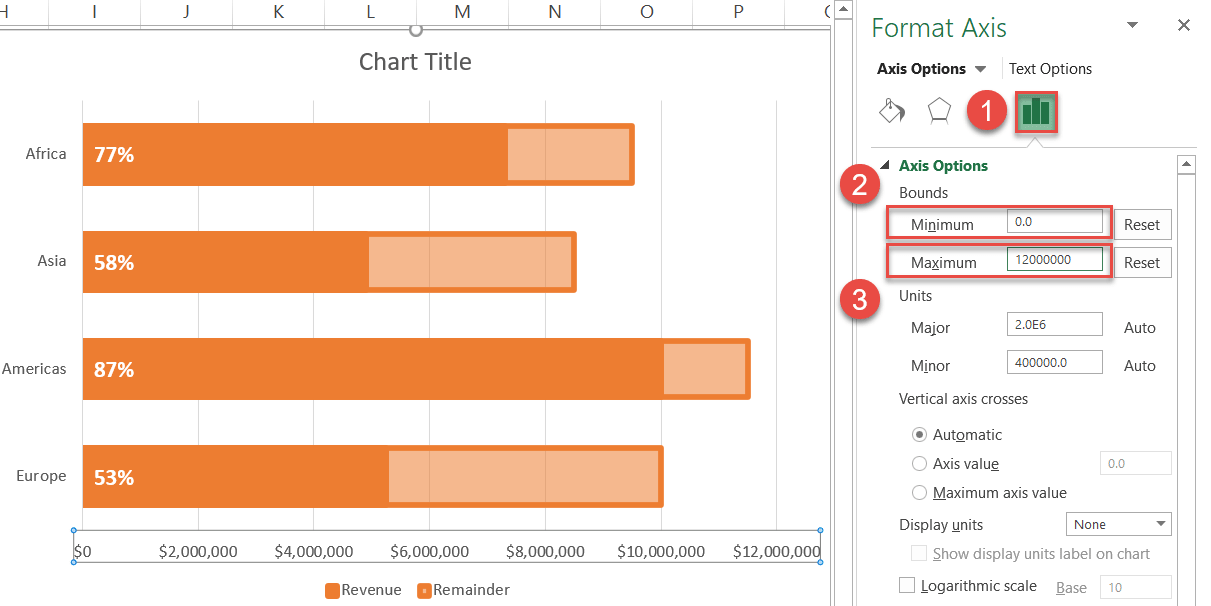Click the Minimum bounds input field

pyautogui.click(x=1054, y=222)
